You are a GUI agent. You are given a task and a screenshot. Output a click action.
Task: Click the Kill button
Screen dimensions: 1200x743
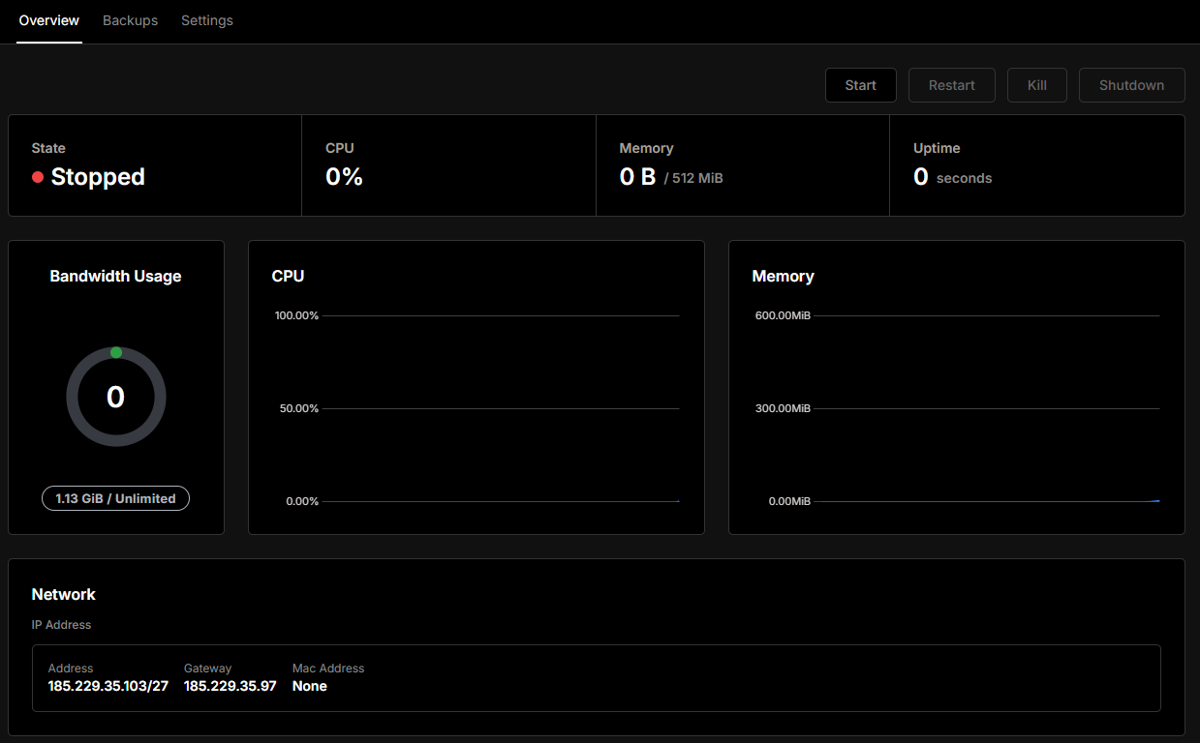[1037, 85]
